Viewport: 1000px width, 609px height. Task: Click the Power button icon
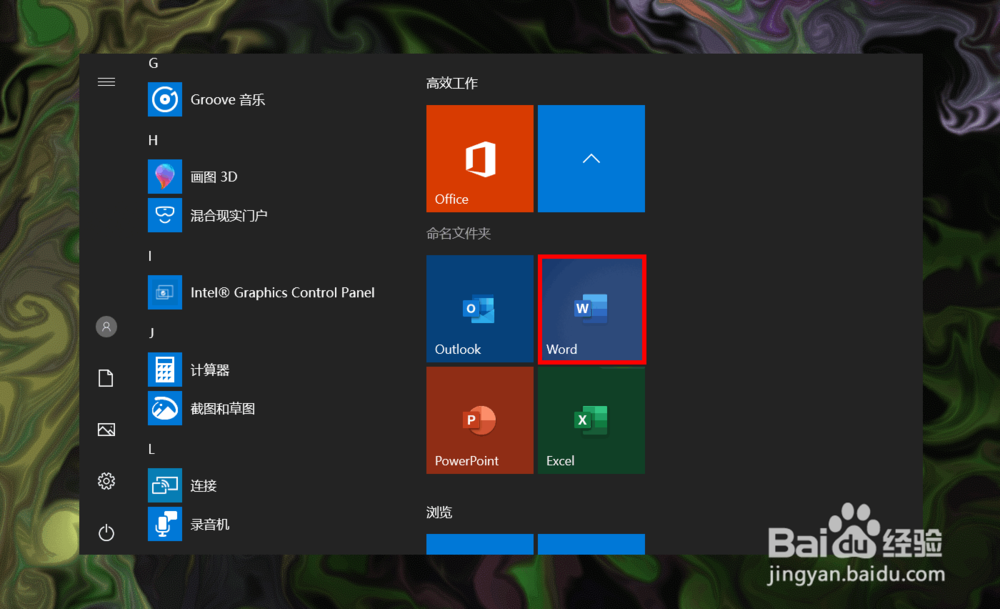[107, 532]
